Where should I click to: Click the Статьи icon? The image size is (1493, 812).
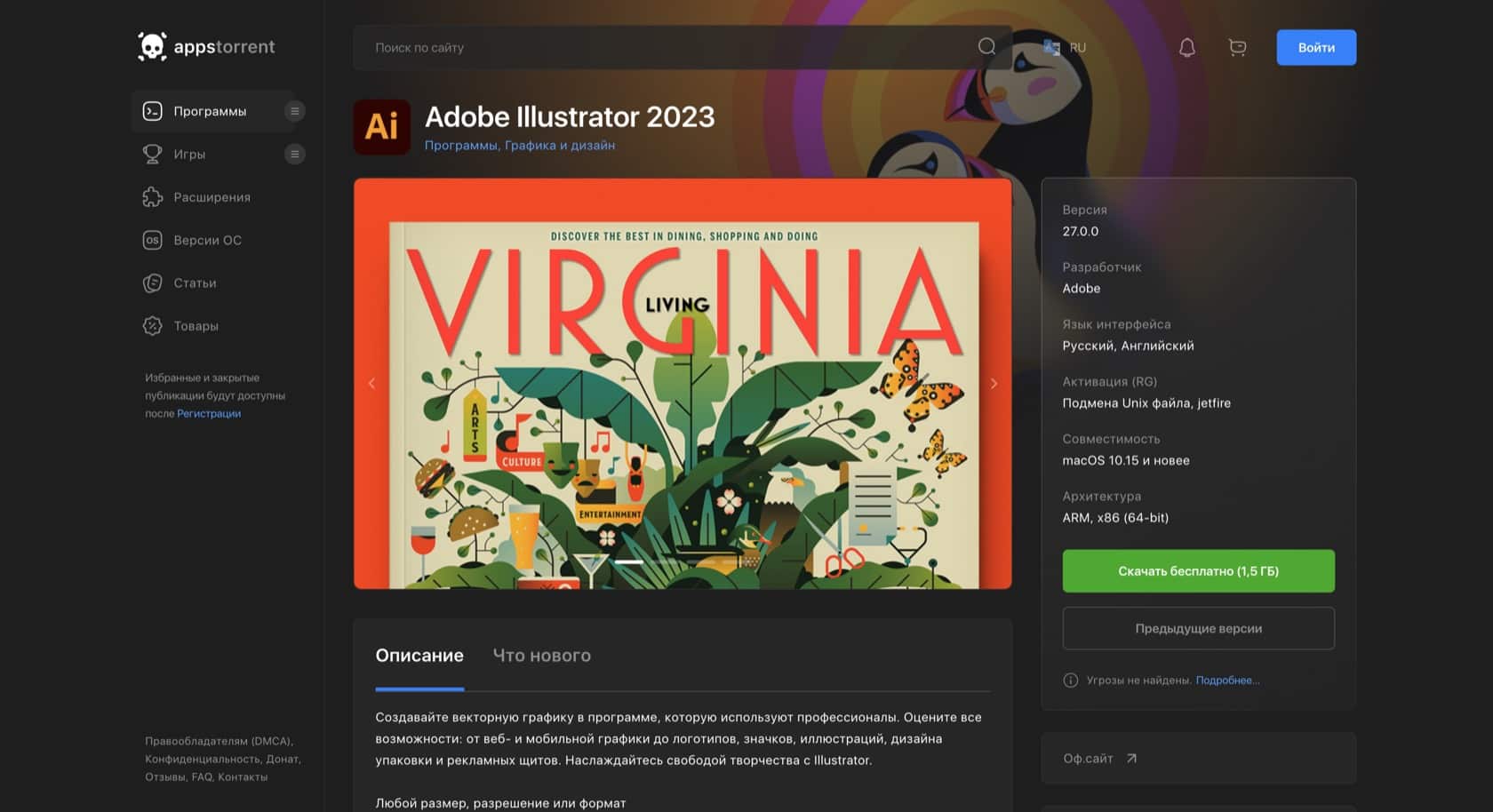click(x=153, y=283)
